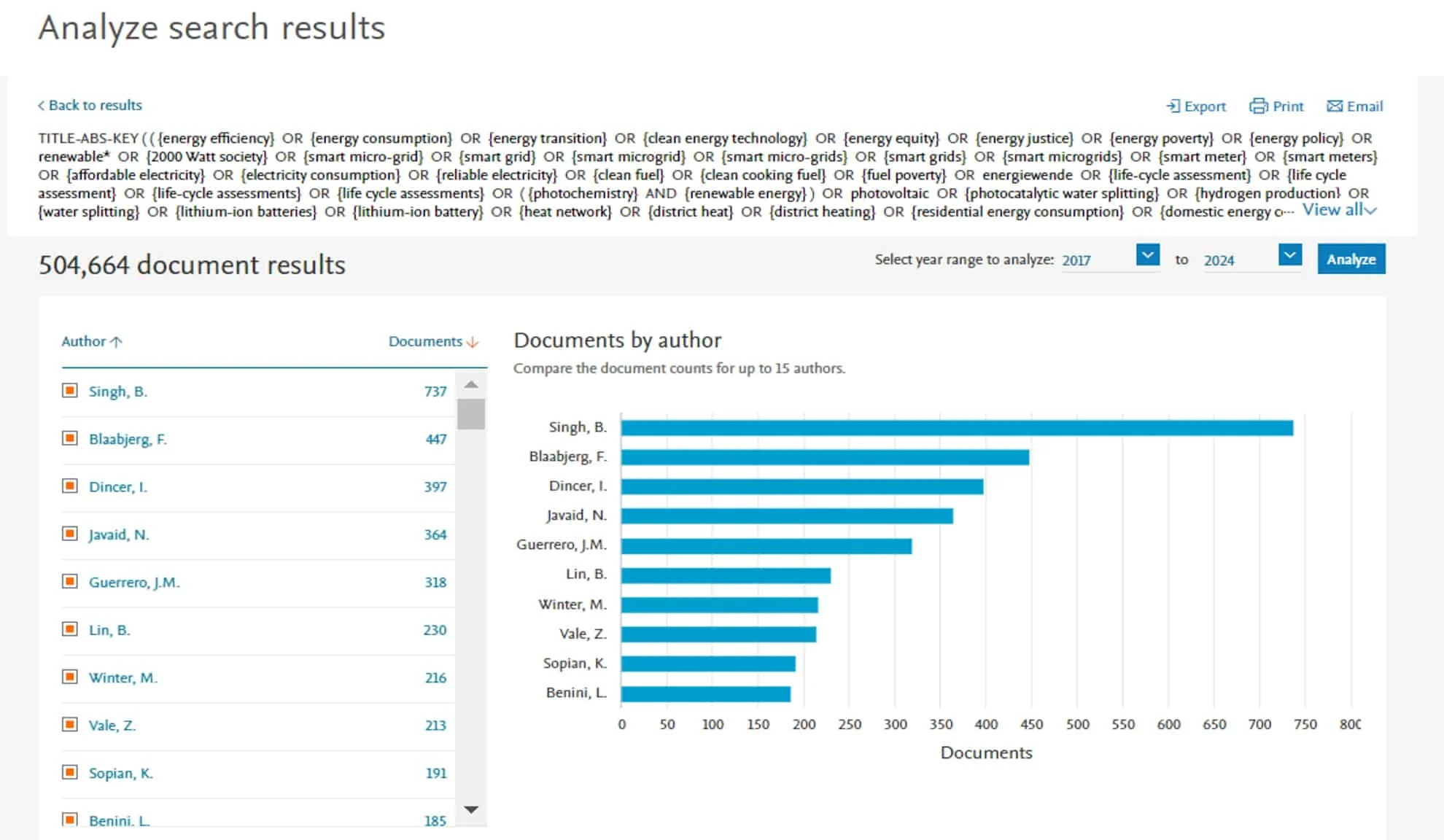Click the descending sort arrow next to Documents
The width and height of the screenshot is (1444, 840).
(x=472, y=341)
